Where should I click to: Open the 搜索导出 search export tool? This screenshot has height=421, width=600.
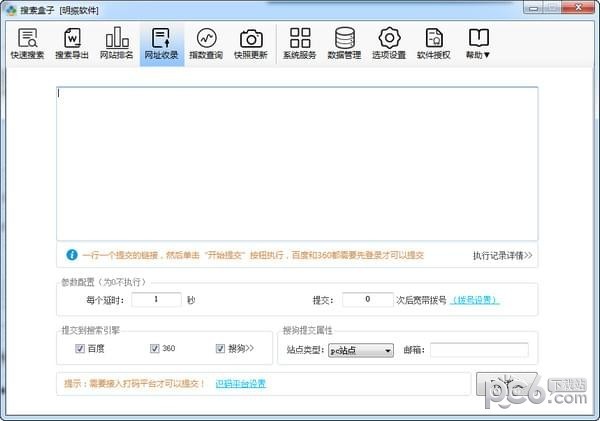72,44
